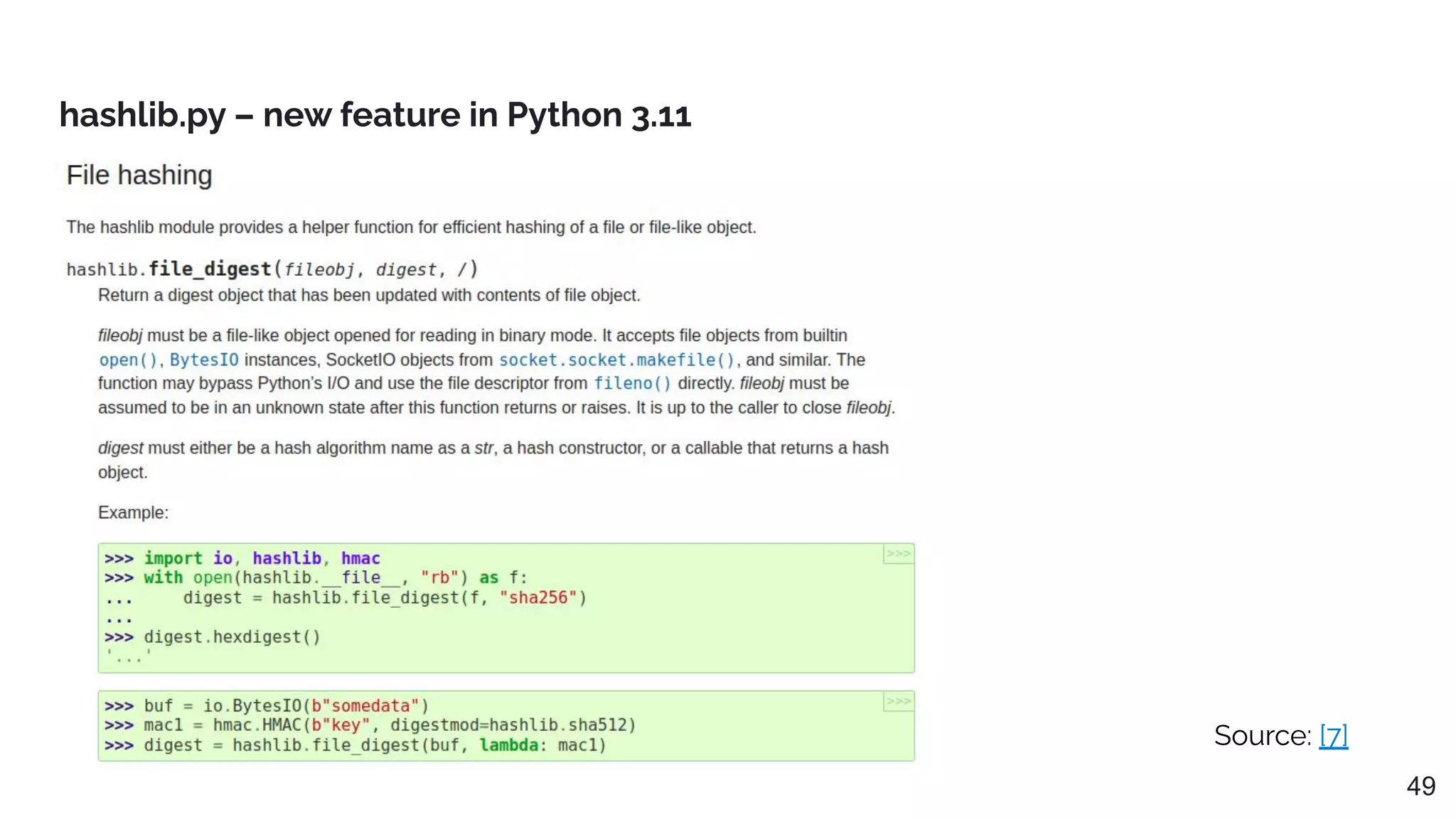Click the 'Example:' label
This screenshot has width=1456, height=819.
click(x=133, y=513)
